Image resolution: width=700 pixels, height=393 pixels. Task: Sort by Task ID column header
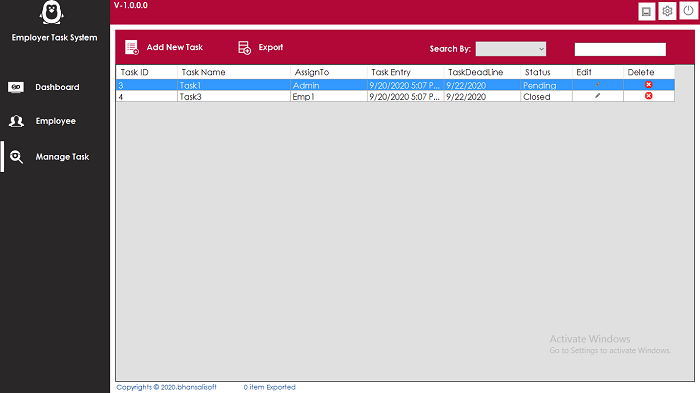pos(146,72)
